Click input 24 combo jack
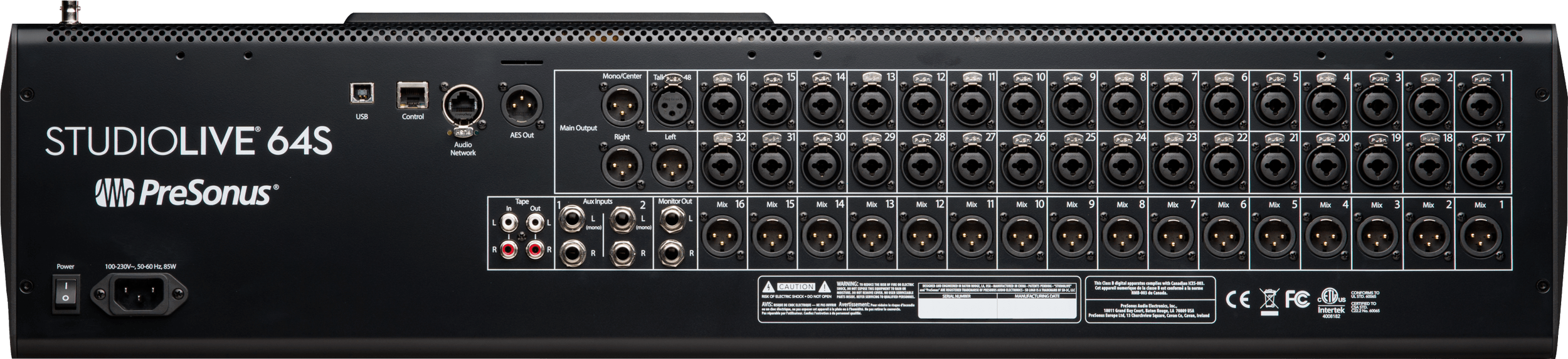 point(1123,166)
